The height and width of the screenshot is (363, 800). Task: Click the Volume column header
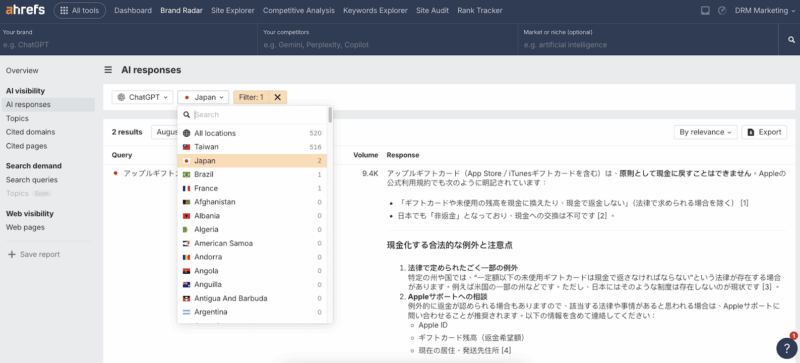pos(366,155)
